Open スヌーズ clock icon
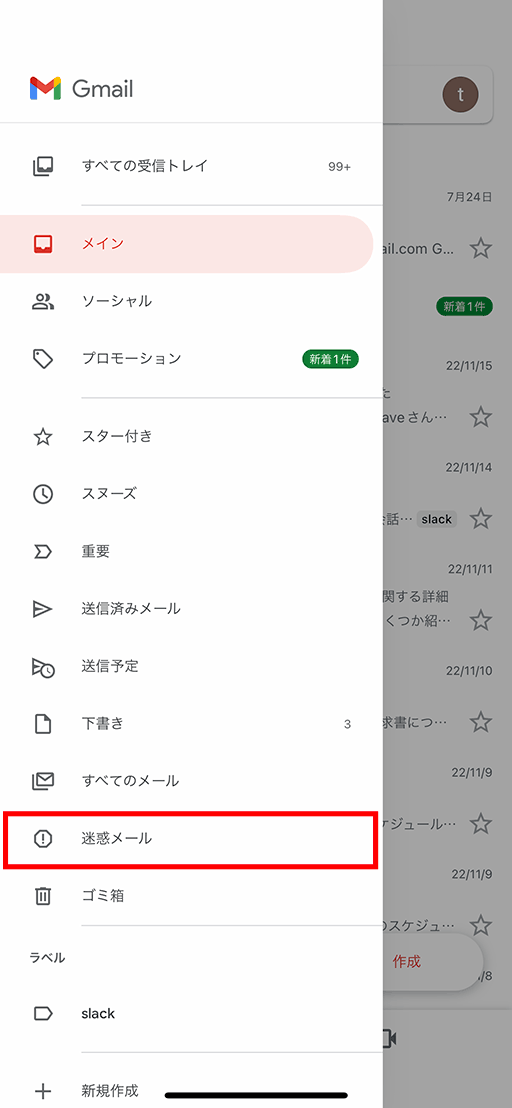Image resolution: width=512 pixels, height=1108 pixels. click(x=43, y=494)
